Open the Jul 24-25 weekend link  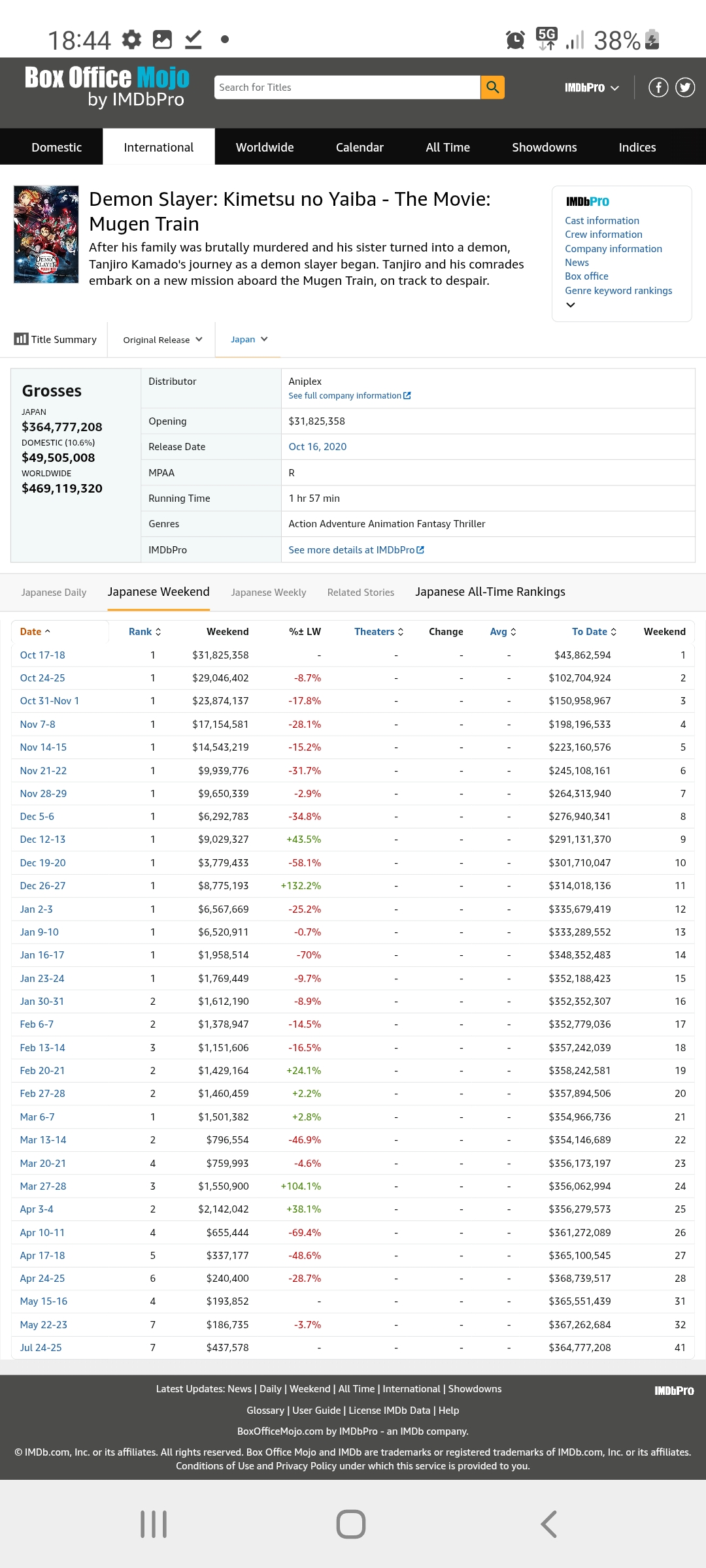(x=41, y=1348)
